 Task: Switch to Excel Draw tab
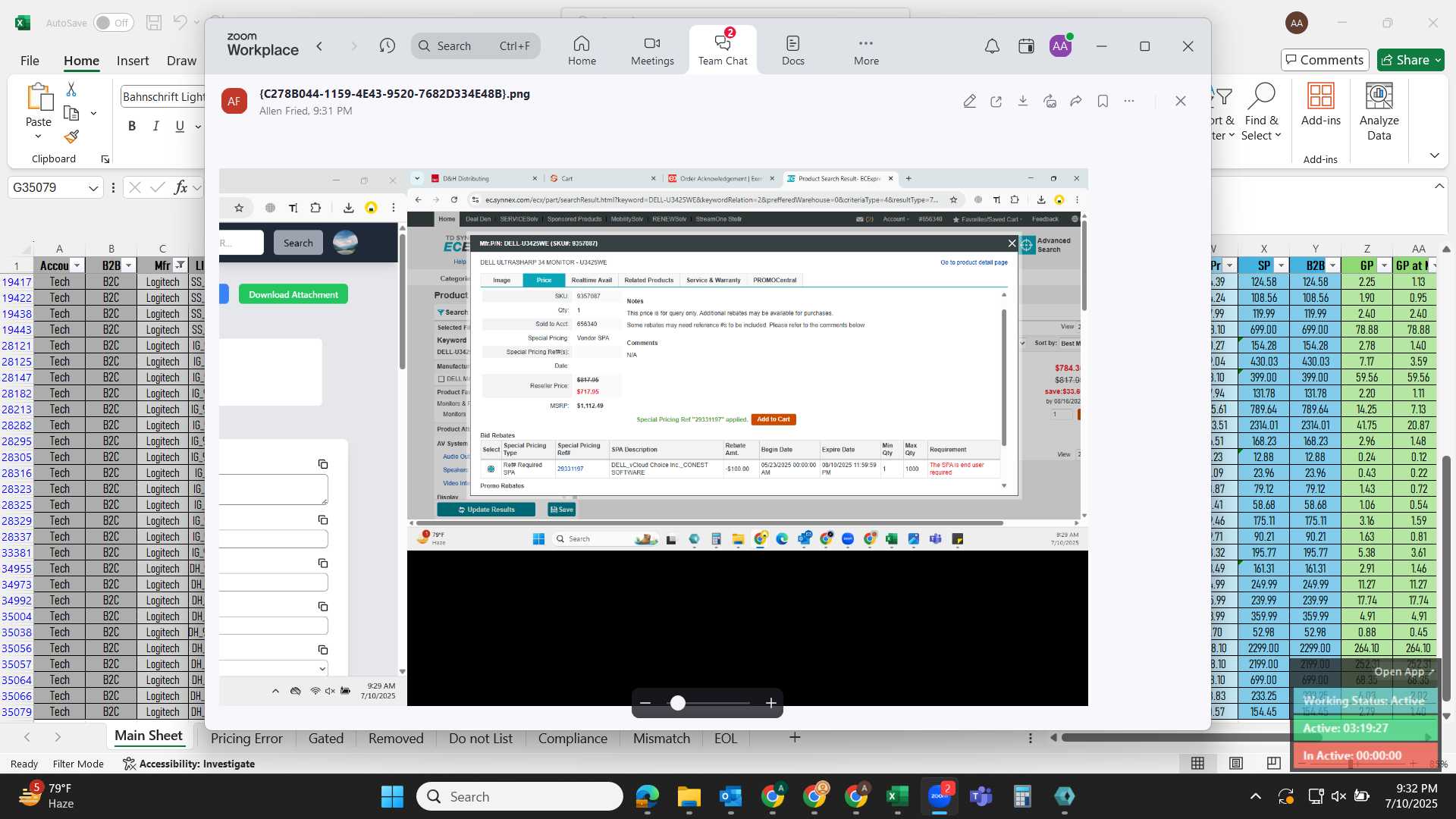tap(181, 61)
